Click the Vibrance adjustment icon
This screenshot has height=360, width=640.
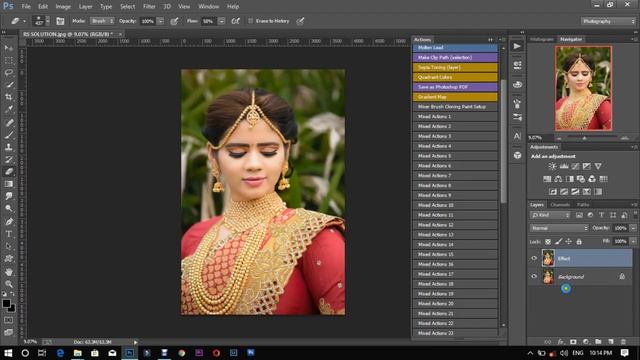click(598, 166)
